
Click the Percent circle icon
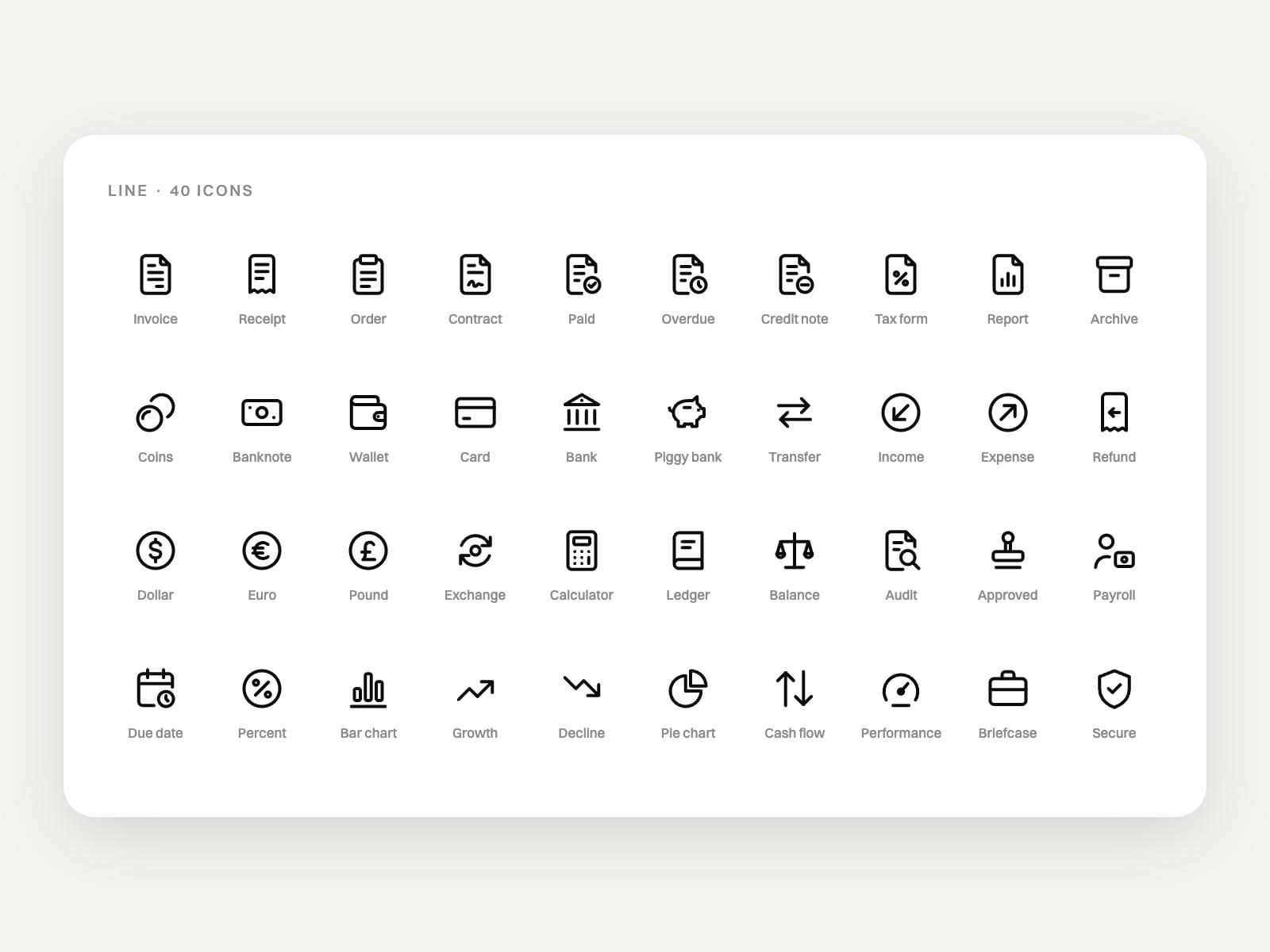262,689
